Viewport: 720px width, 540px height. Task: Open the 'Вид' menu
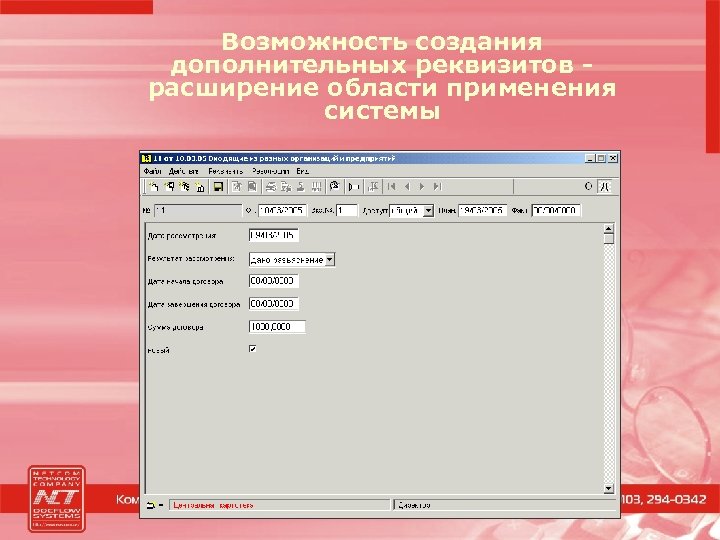[303, 171]
